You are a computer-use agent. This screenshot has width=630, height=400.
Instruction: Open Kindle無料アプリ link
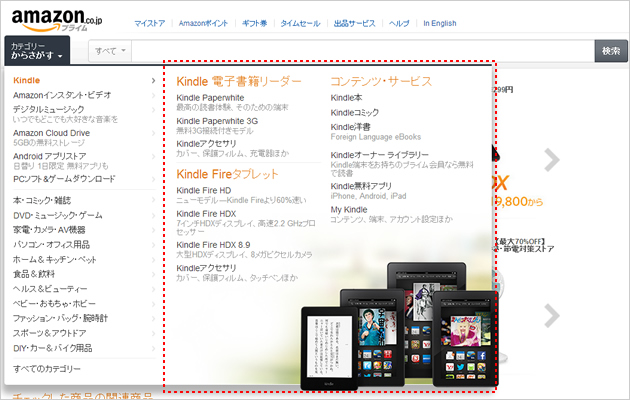[361, 186]
